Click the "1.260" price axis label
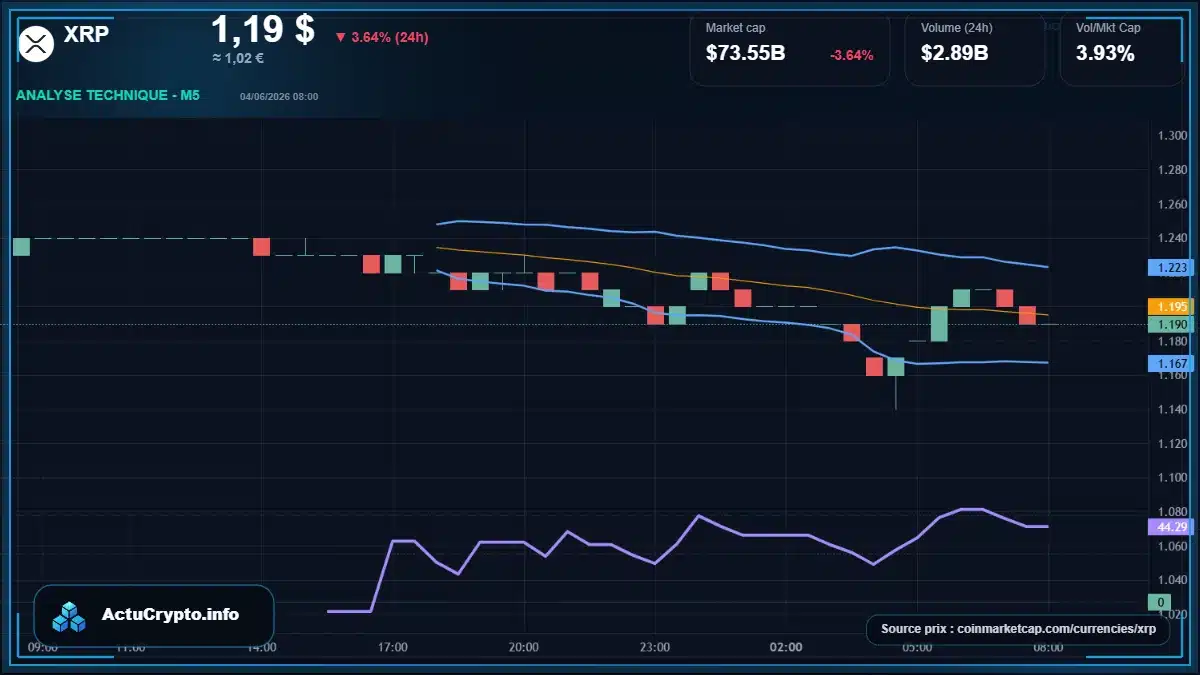 (1171, 205)
